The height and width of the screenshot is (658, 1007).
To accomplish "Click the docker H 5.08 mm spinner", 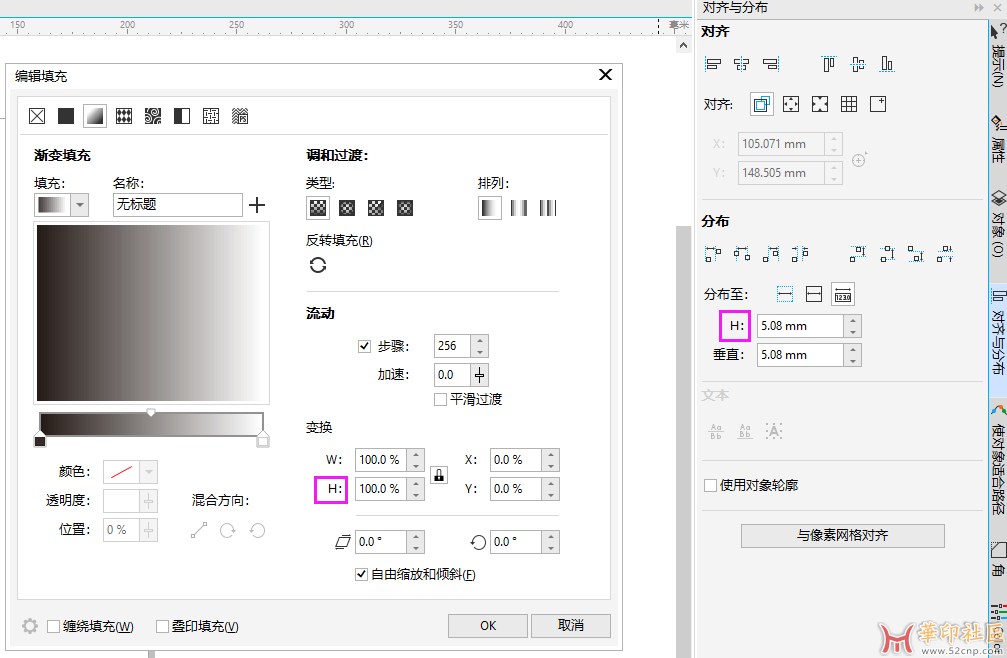I will [853, 326].
